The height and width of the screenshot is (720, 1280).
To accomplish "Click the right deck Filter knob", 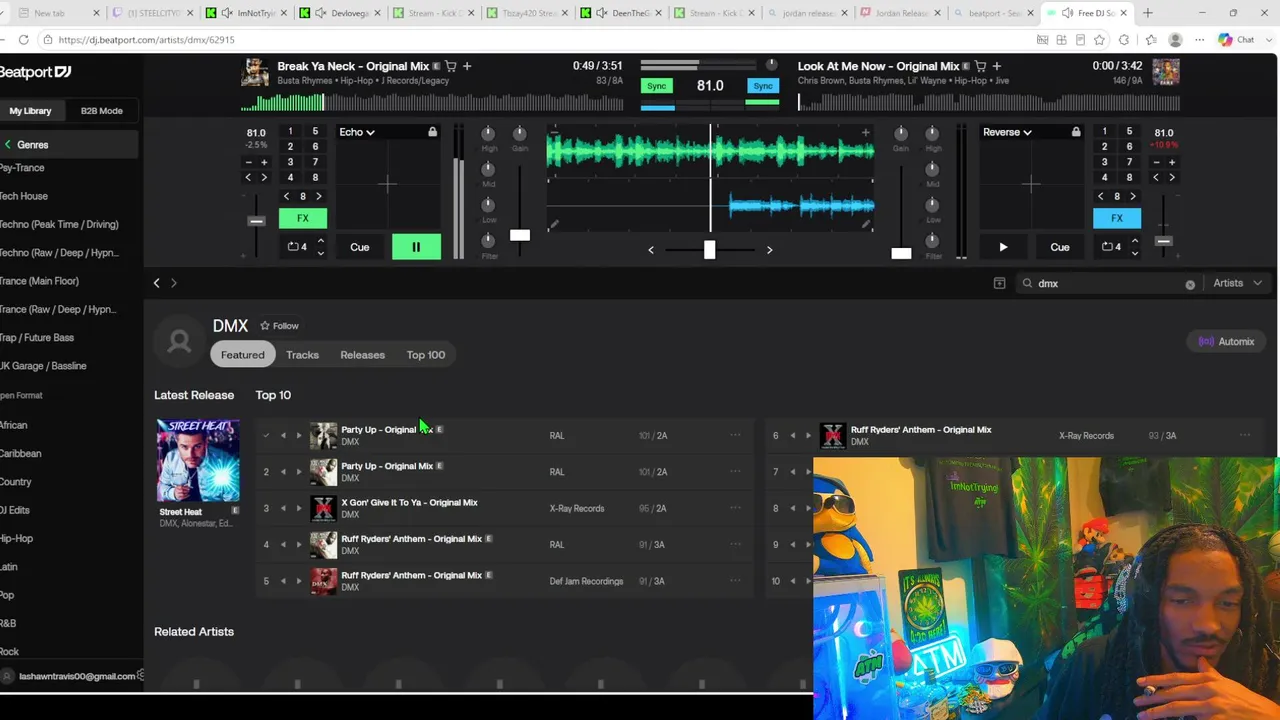I will [x=931, y=240].
